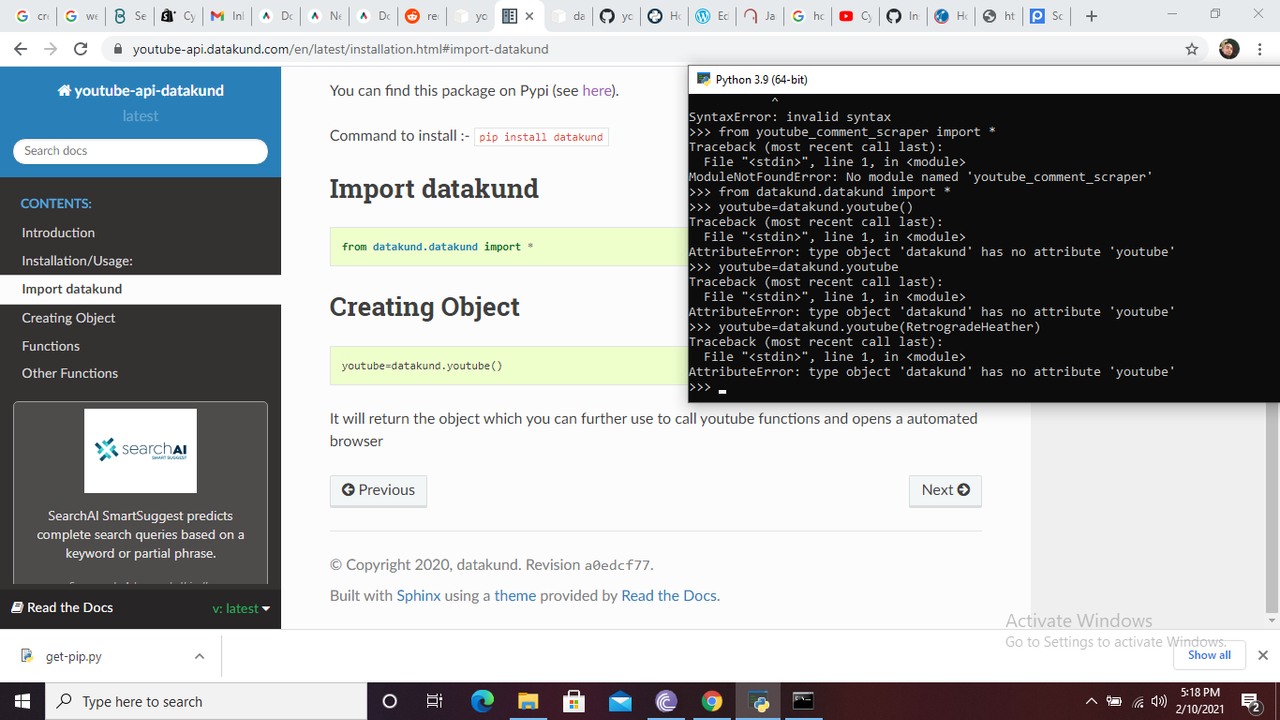The height and width of the screenshot is (720, 1280).
Task: Open the command prompt taskbar icon
Action: [804, 701]
